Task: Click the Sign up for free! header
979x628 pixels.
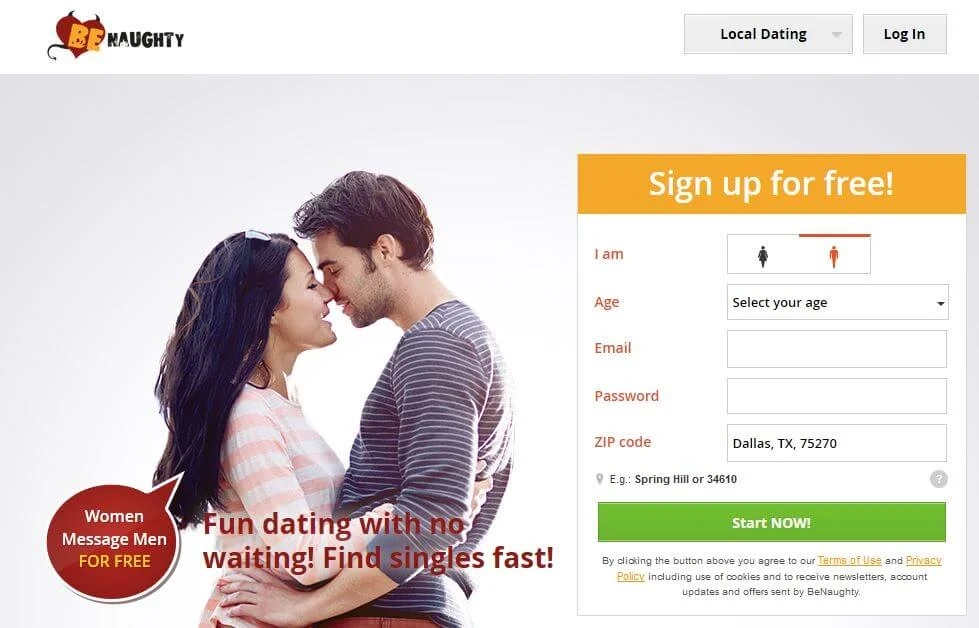Action: click(772, 184)
